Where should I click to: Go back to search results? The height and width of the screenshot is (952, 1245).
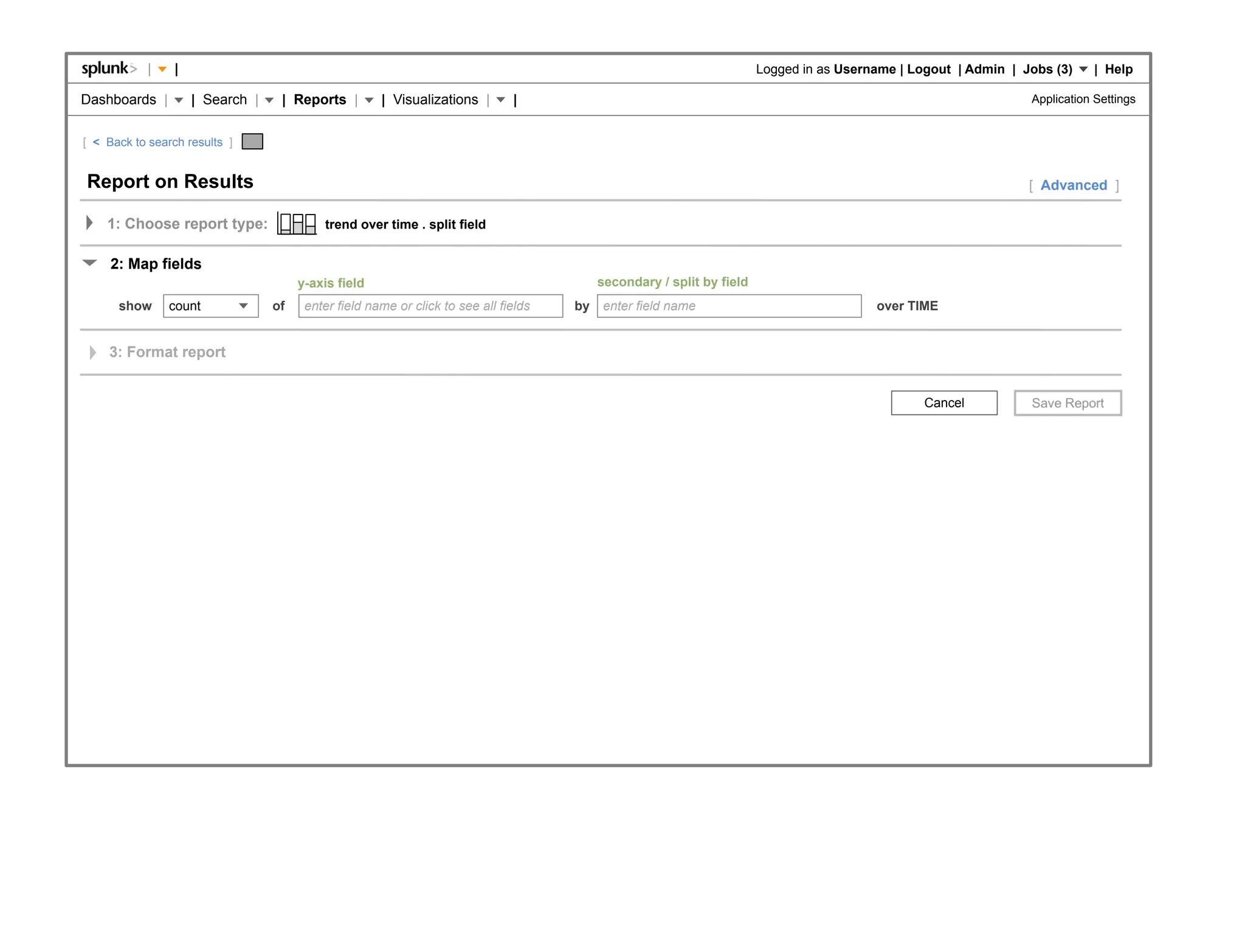(x=164, y=142)
